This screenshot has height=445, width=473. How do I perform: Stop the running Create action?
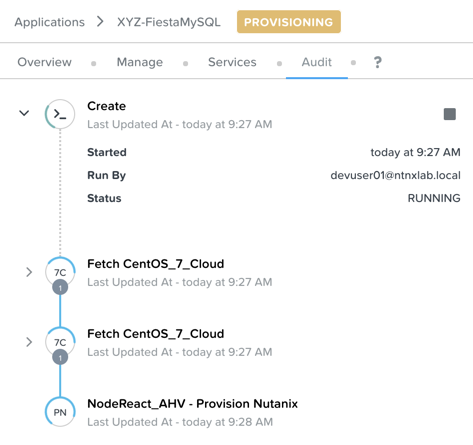coord(450,114)
